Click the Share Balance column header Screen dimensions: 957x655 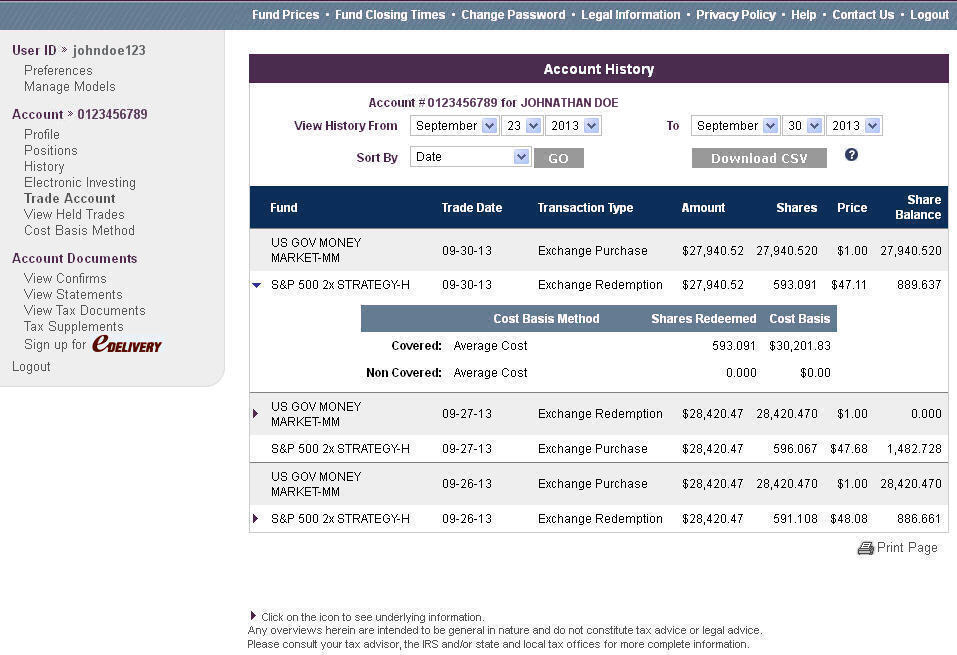[x=918, y=207]
